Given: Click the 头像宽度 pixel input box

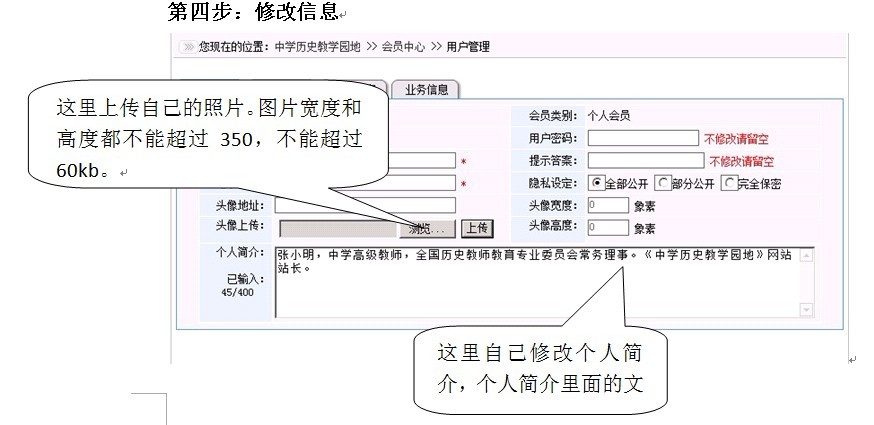Looking at the screenshot, I should (608, 205).
